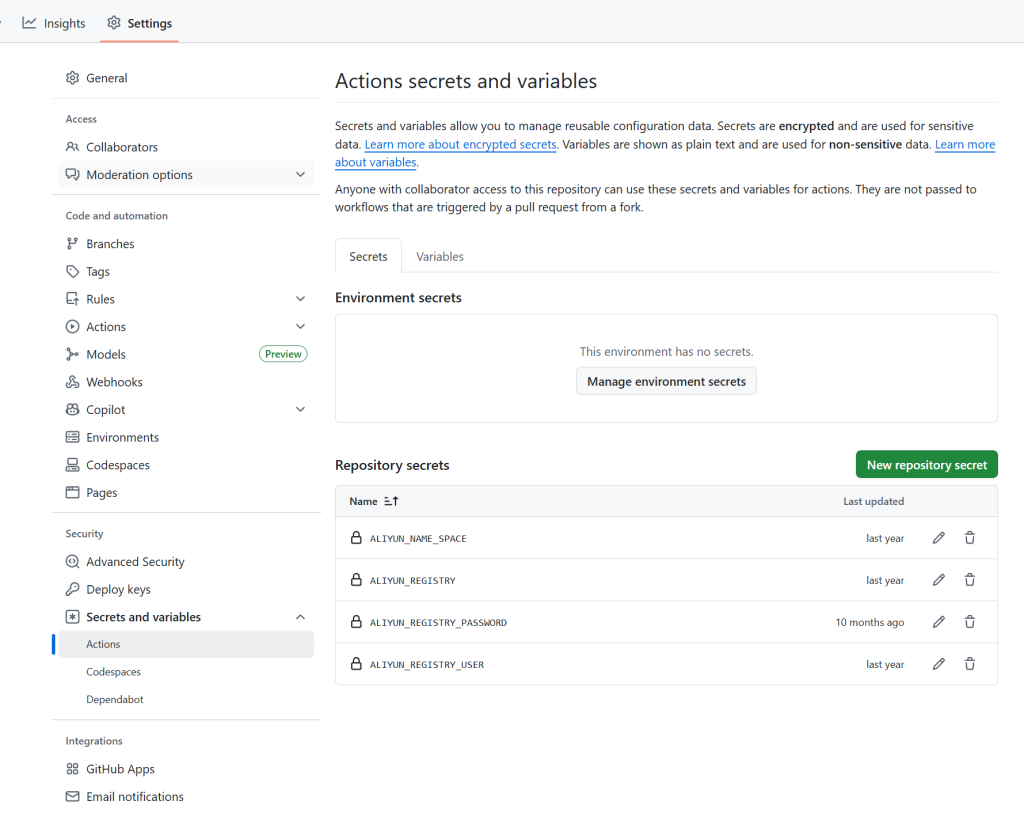The width and height of the screenshot is (1024, 824).
Task: Click the trash delete icon for ALIYUN_REGISTRY
Action: [969, 580]
